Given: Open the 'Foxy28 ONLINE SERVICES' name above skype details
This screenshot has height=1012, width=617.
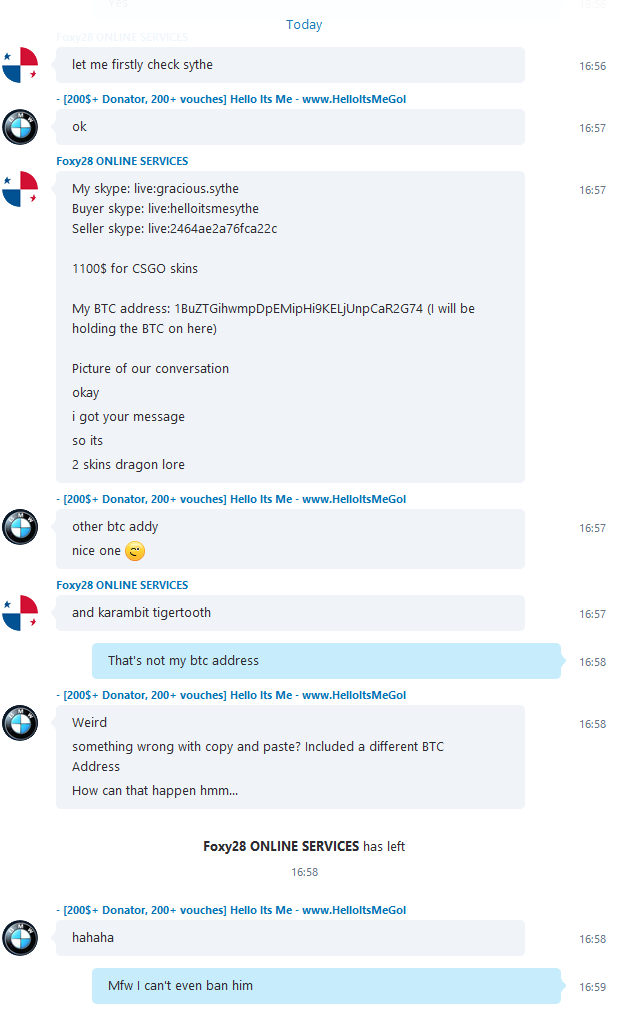Looking at the screenshot, I should click(122, 161).
